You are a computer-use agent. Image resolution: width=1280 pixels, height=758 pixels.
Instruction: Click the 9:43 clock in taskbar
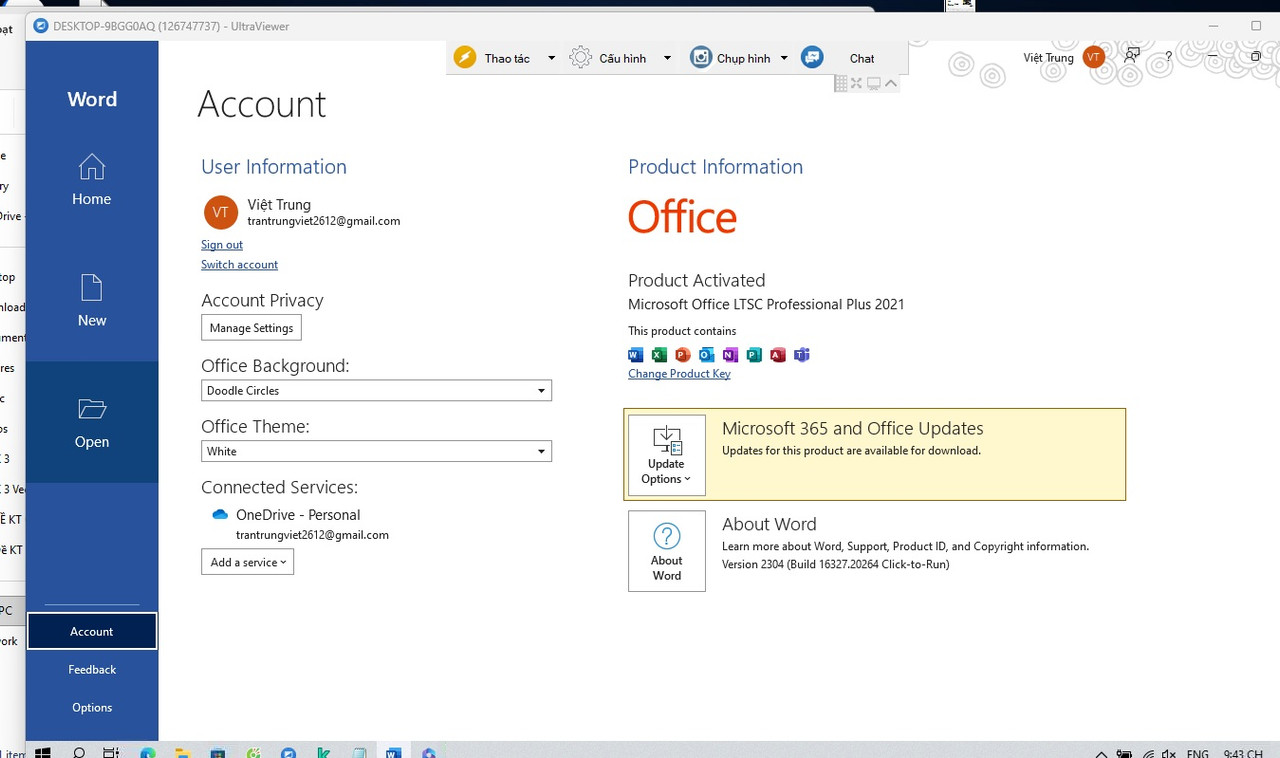point(1244,754)
